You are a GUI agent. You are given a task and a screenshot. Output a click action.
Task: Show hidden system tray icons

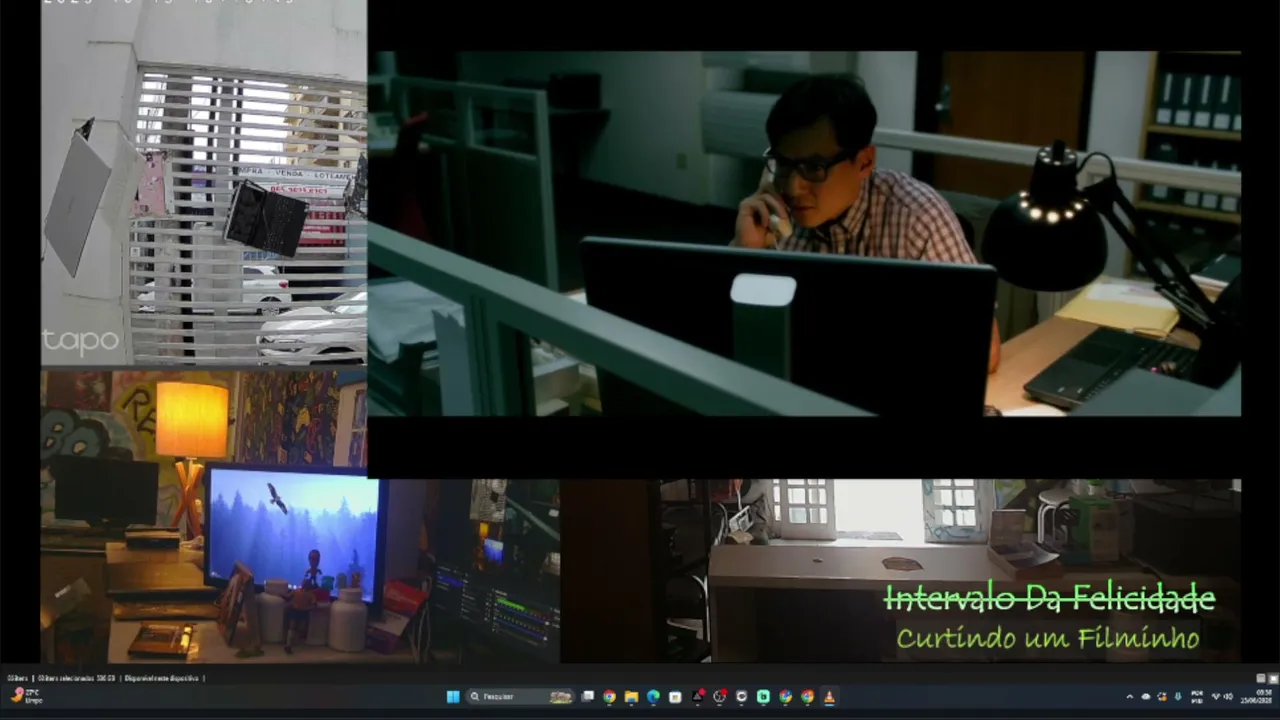tap(1130, 697)
